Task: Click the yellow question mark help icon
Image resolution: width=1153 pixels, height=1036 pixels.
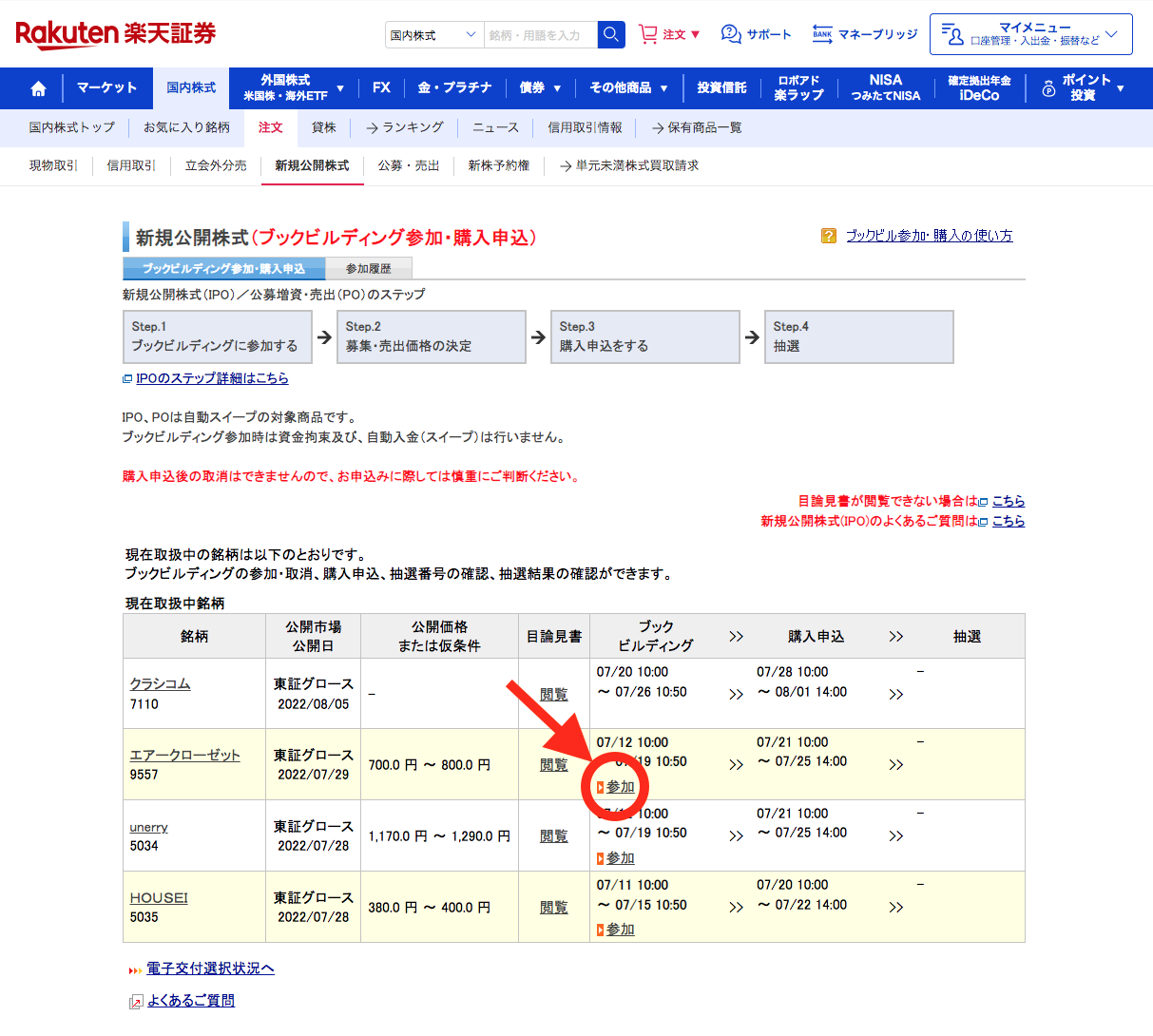Action: (829, 236)
